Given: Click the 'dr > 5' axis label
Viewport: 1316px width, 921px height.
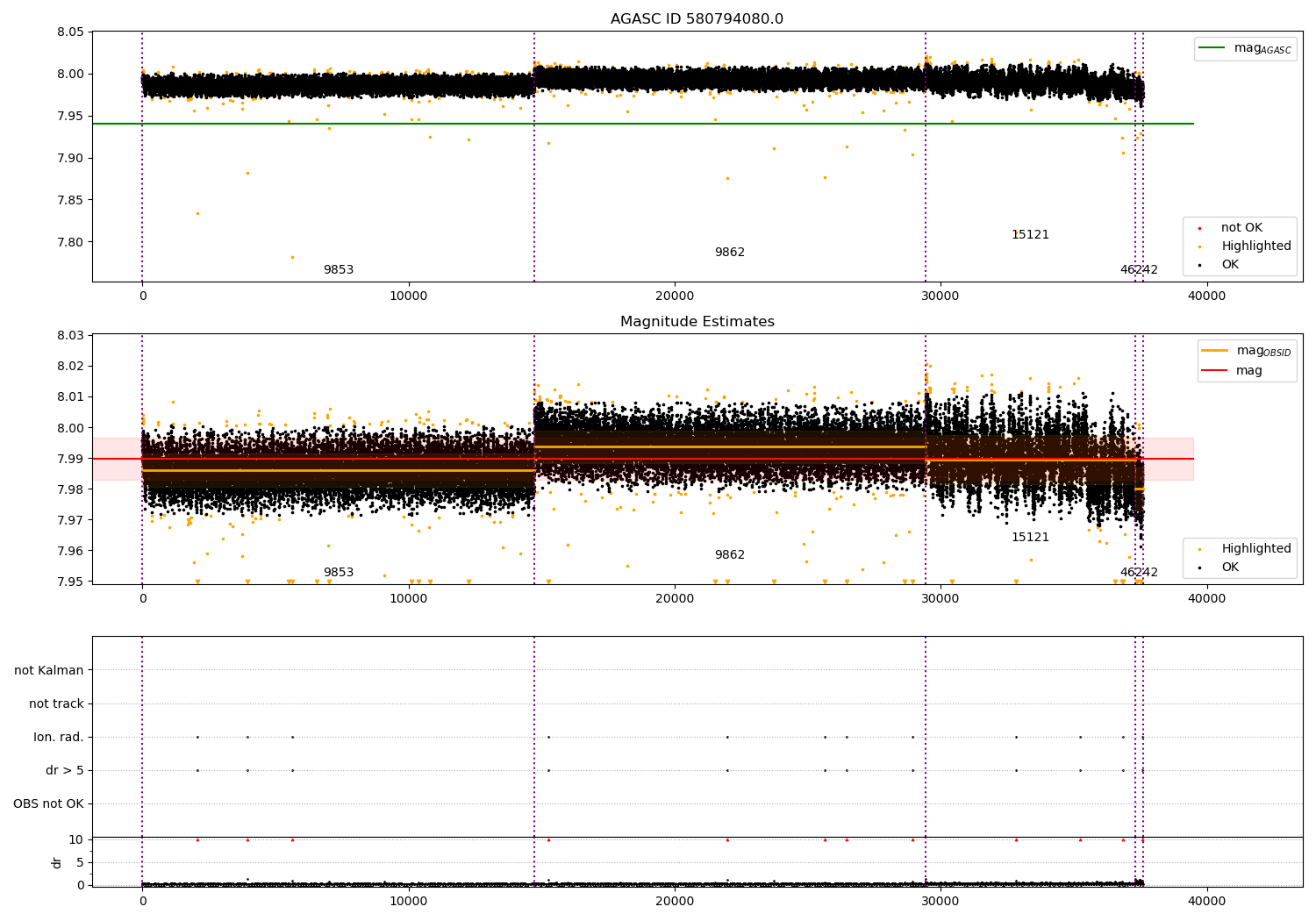Looking at the screenshot, I should (x=65, y=770).
